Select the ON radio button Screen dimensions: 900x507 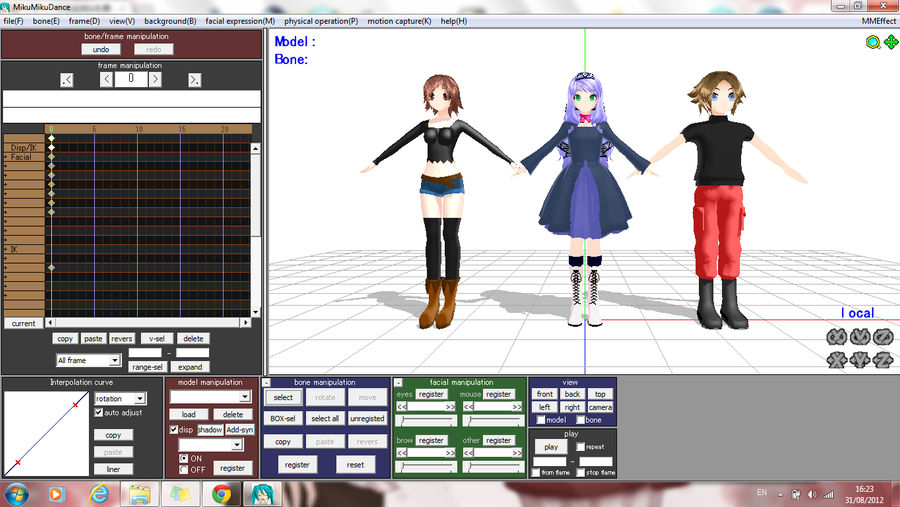tap(183, 458)
